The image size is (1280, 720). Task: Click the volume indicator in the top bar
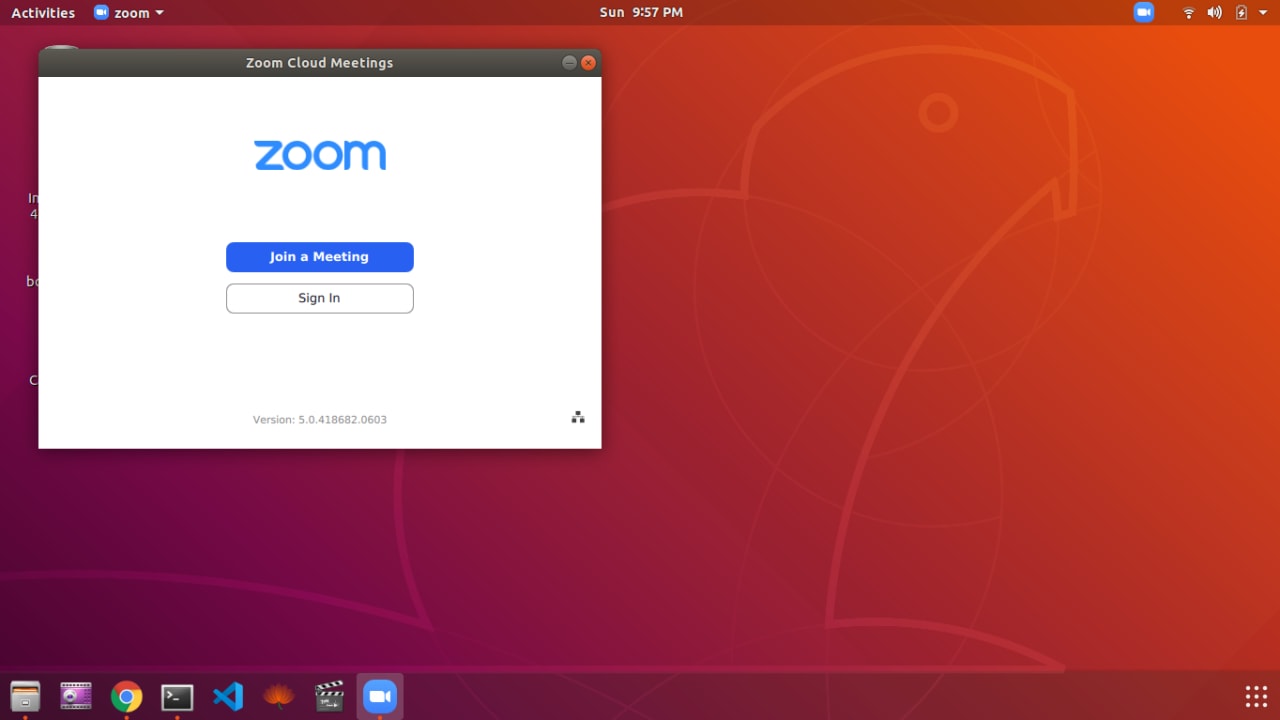pos(1213,12)
